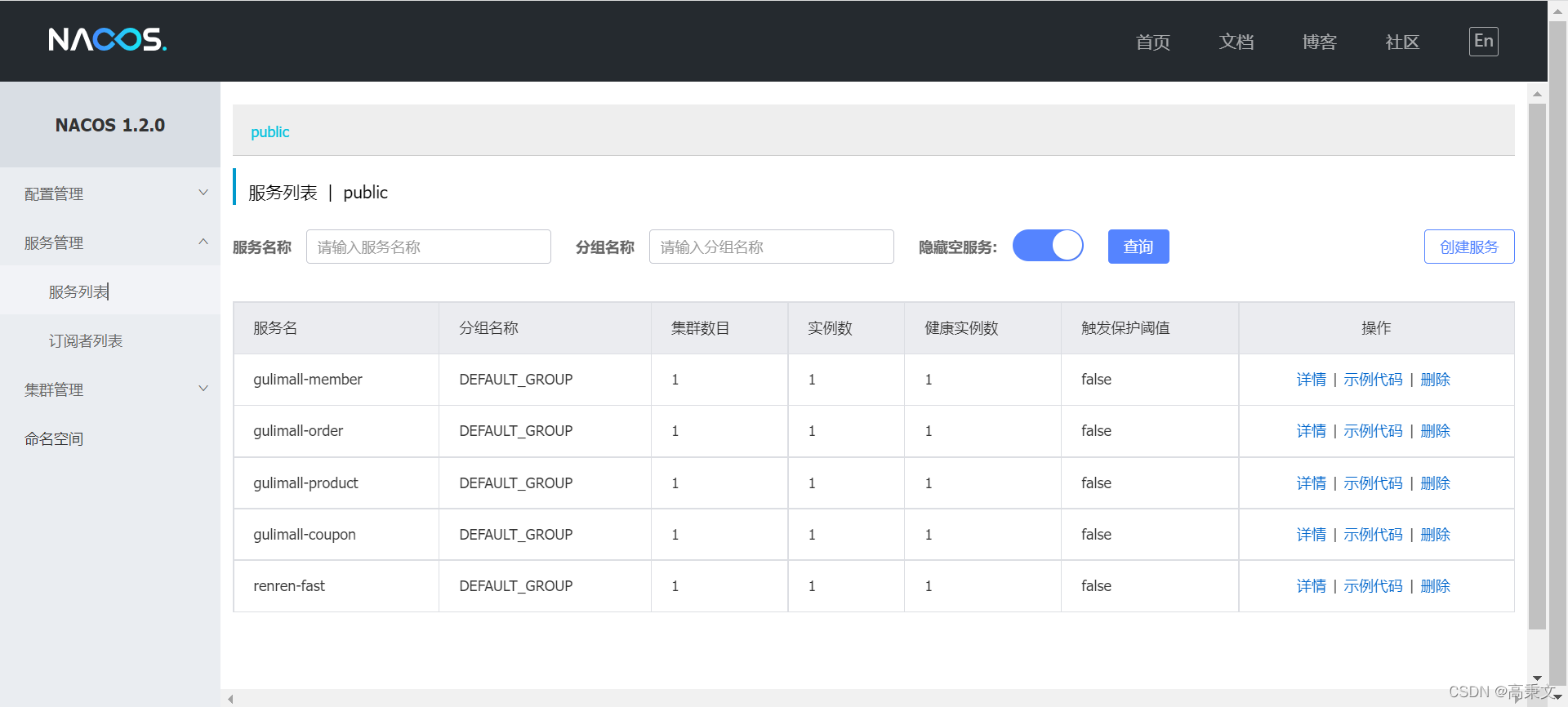Viewport: 1568px width, 707px height.
Task: Click DEFAULT_GROUP in the renren-fast row
Action: (x=516, y=586)
